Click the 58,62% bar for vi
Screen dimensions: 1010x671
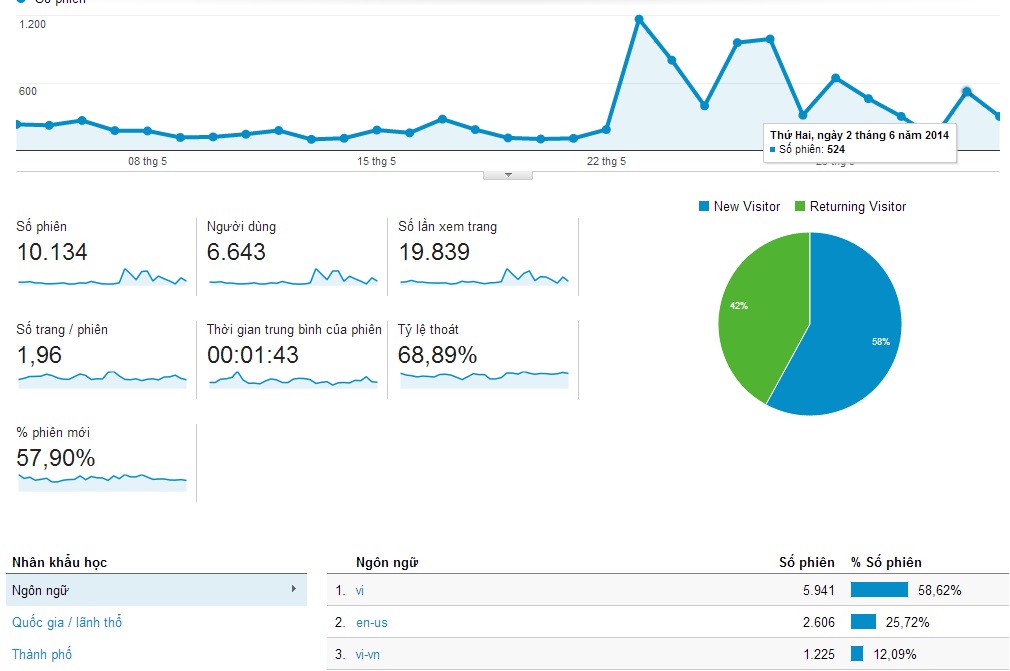pyautogui.click(x=879, y=590)
